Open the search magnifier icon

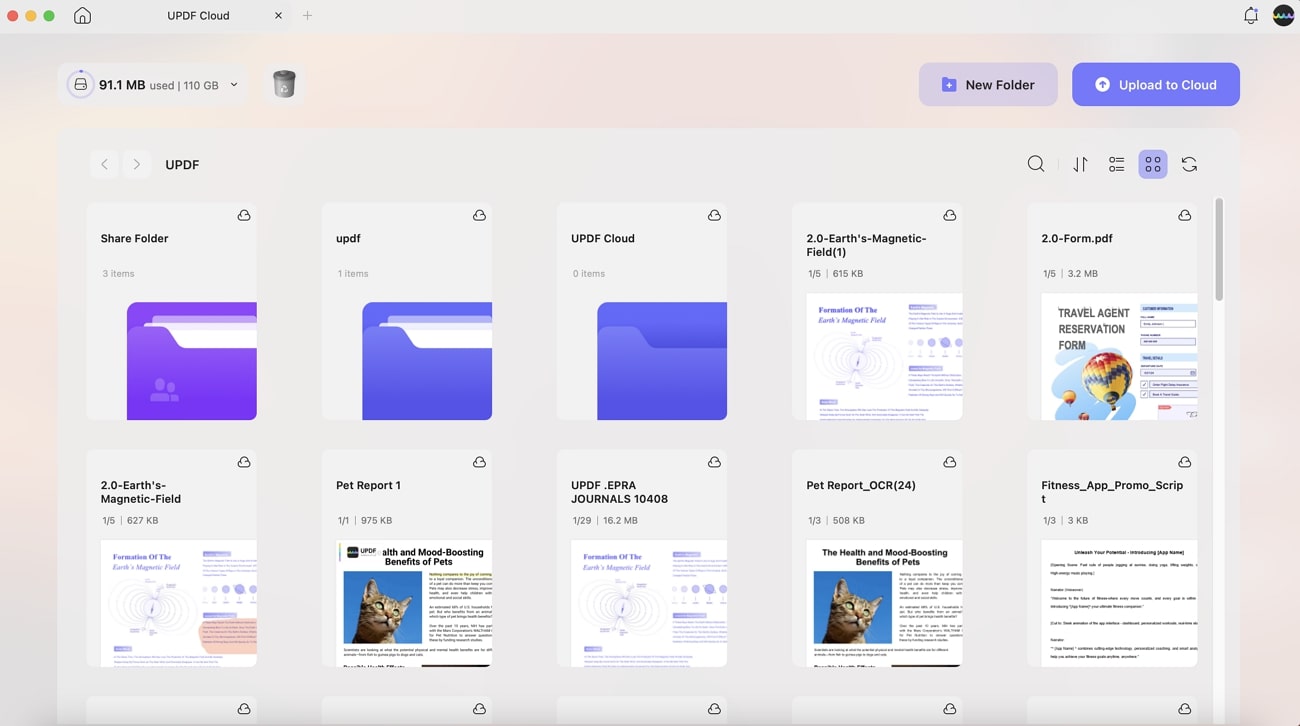pos(1036,164)
